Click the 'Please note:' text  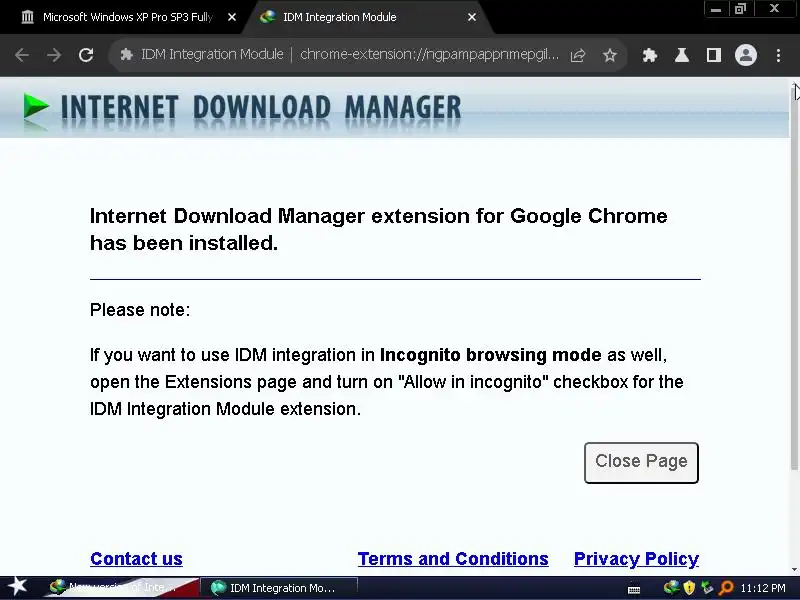click(140, 310)
